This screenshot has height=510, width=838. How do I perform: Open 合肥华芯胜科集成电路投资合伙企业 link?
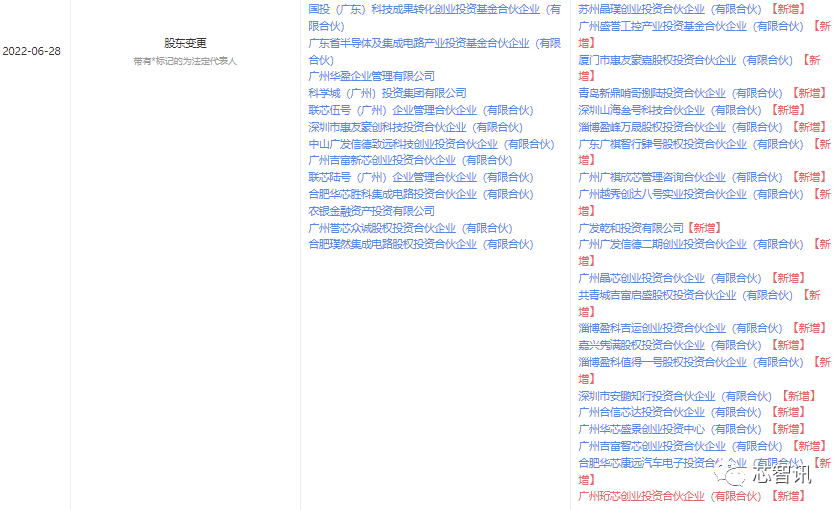(421, 195)
